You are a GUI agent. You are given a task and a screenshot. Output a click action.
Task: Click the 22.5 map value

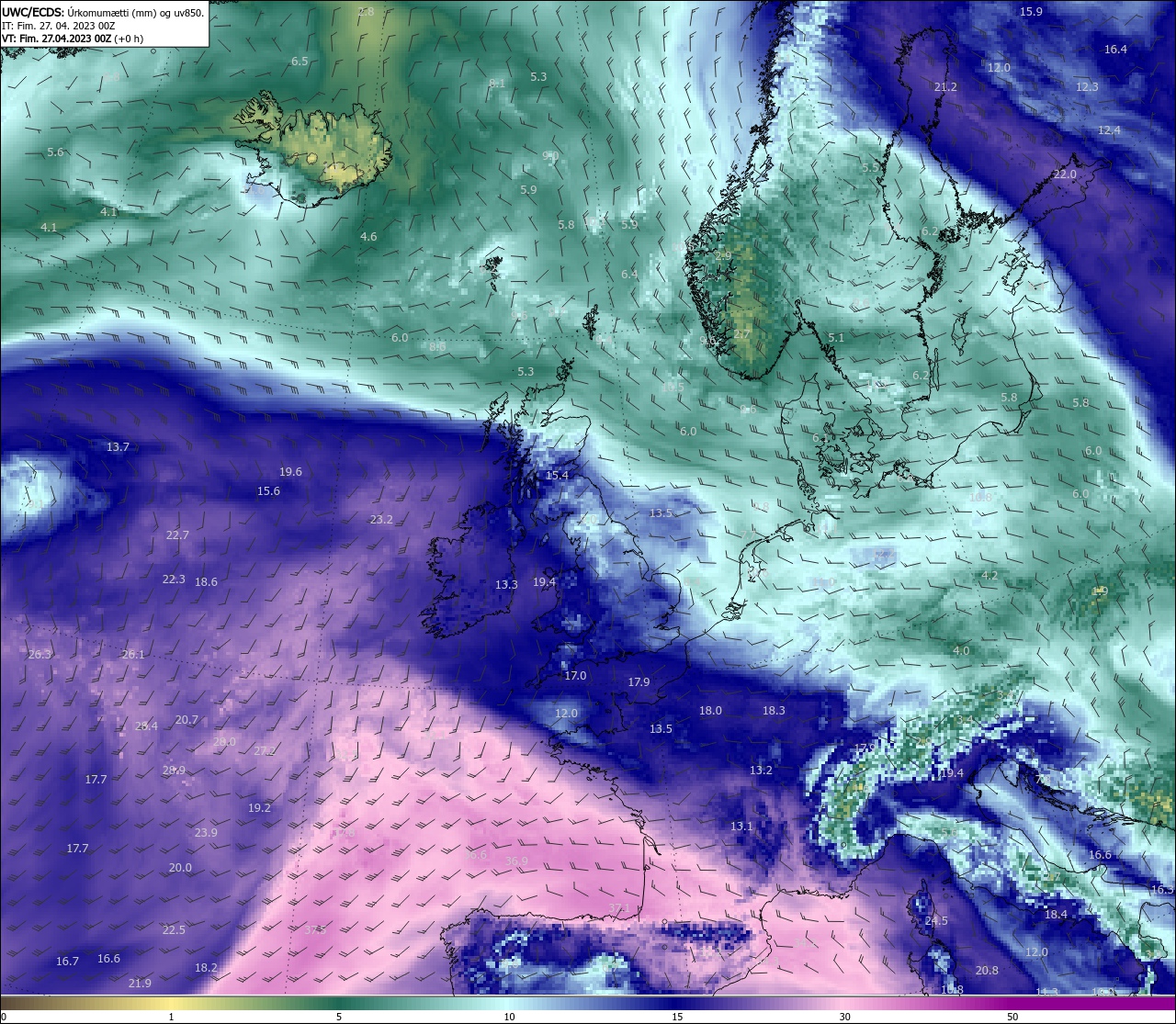click(x=174, y=930)
